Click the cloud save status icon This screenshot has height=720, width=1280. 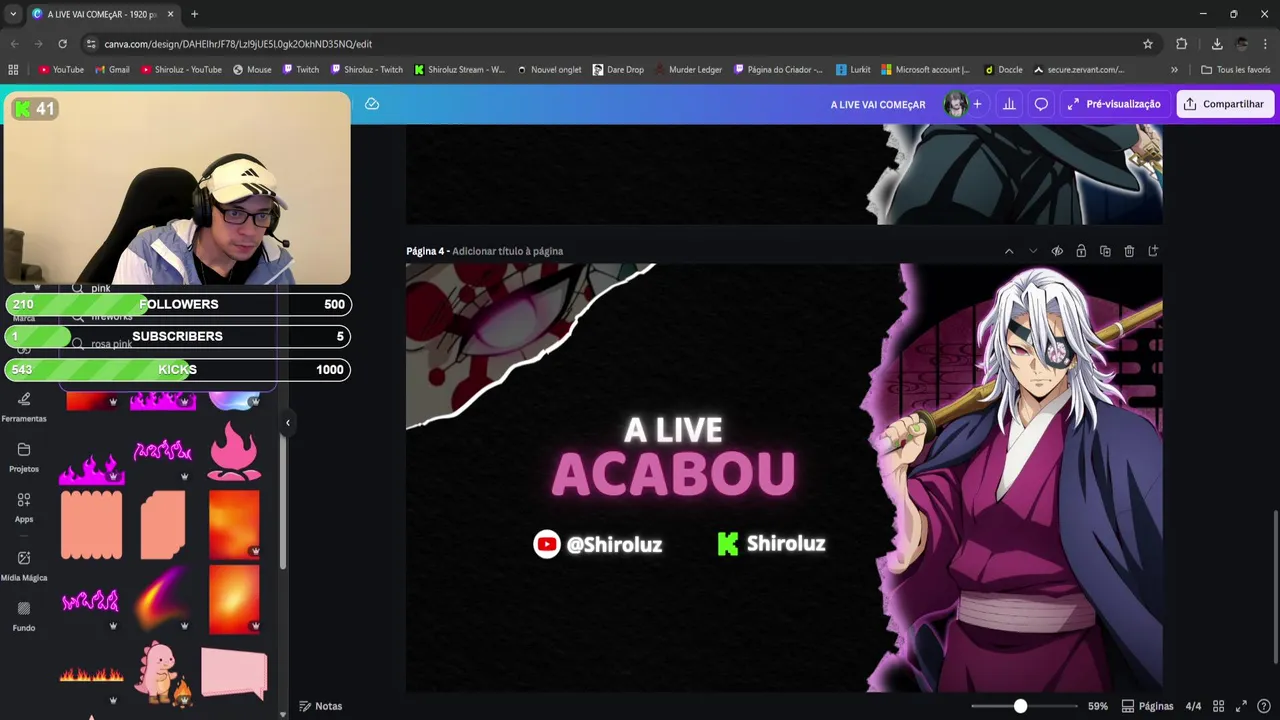[x=372, y=104]
